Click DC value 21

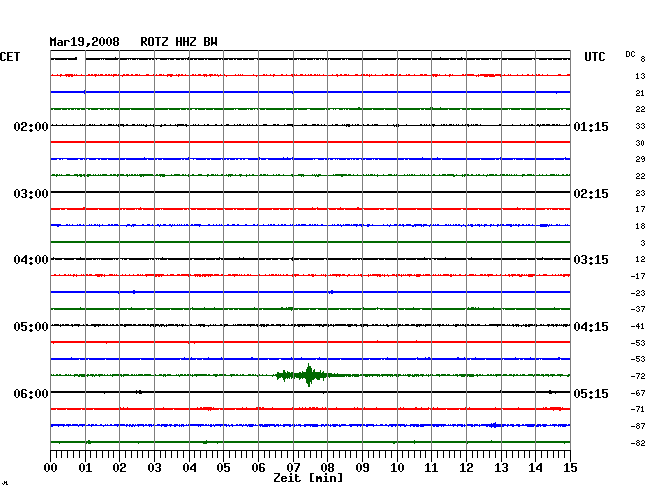tap(640, 93)
